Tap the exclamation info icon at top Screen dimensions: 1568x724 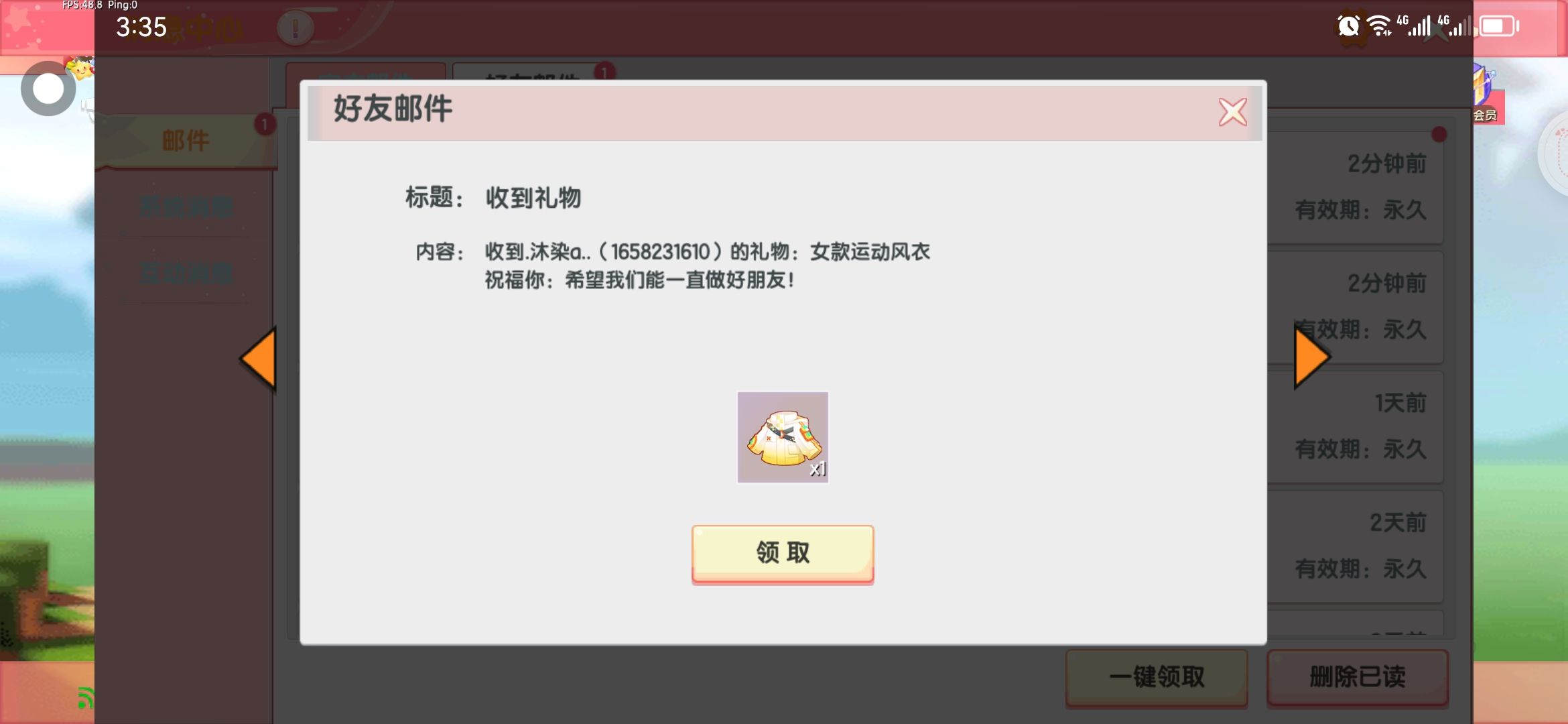pyautogui.click(x=295, y=28)
